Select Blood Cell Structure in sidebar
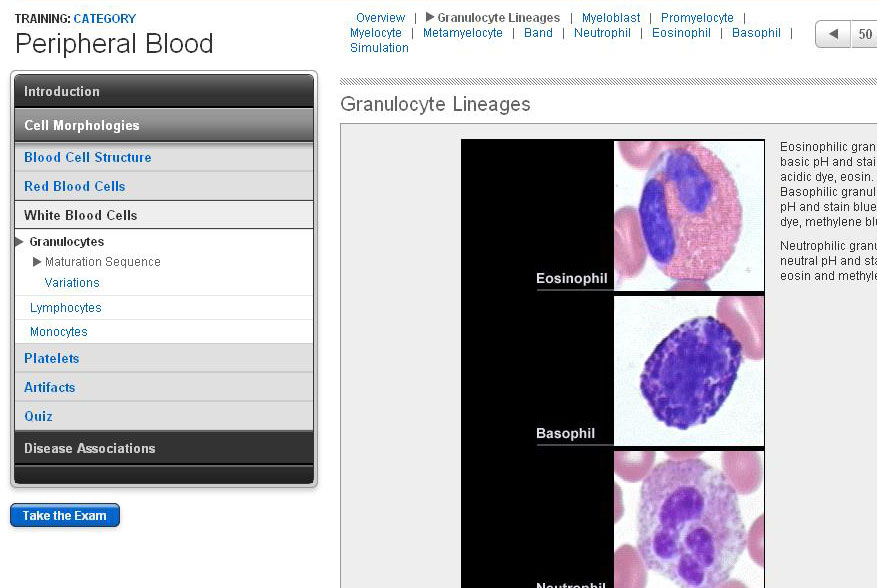This screenshot has height=588, width=877. (x=88, y=157)
